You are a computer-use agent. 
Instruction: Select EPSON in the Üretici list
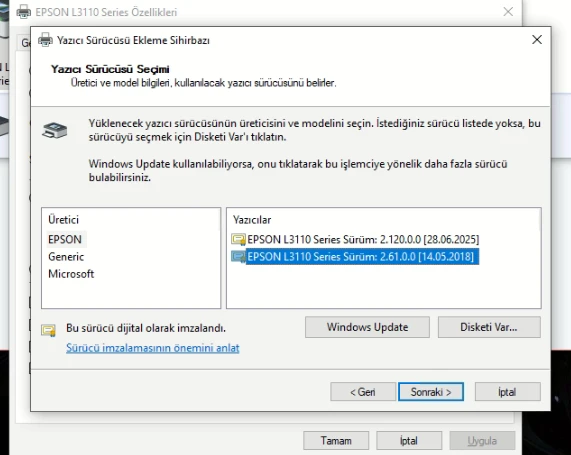tap(65, 239)
